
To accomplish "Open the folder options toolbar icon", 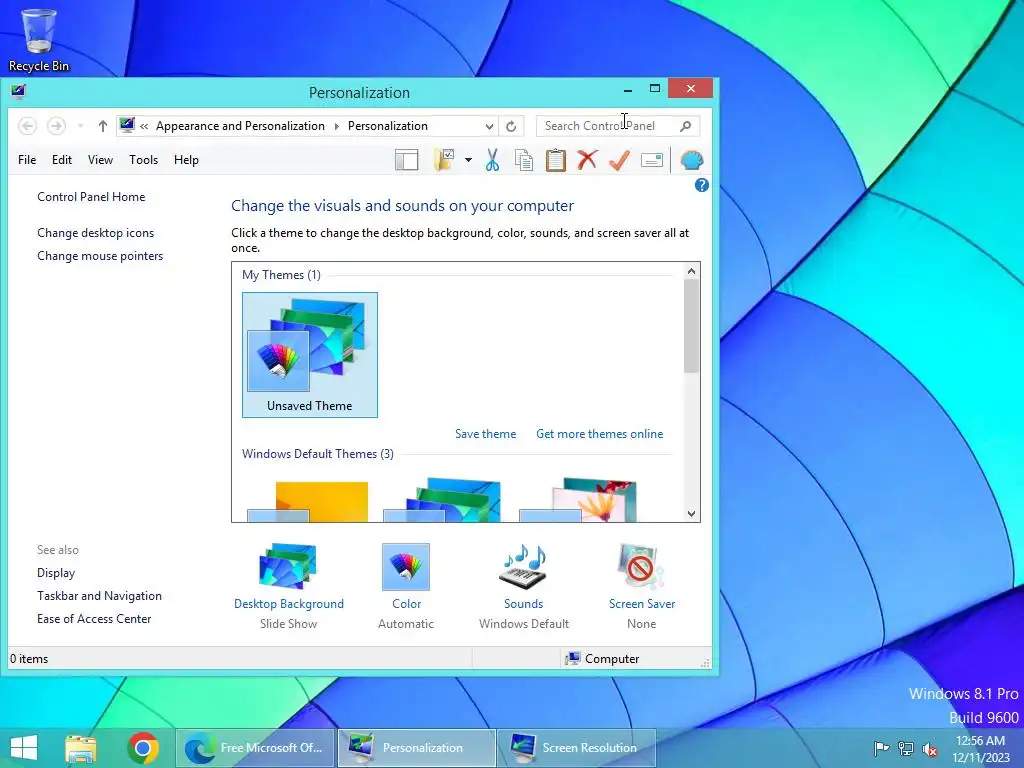I will click(444, 160).
